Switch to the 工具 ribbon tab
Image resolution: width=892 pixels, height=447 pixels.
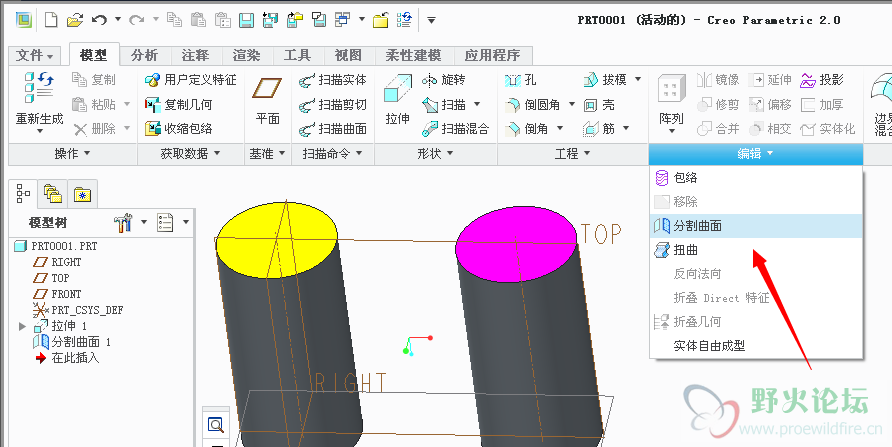(x=297, y=55)
